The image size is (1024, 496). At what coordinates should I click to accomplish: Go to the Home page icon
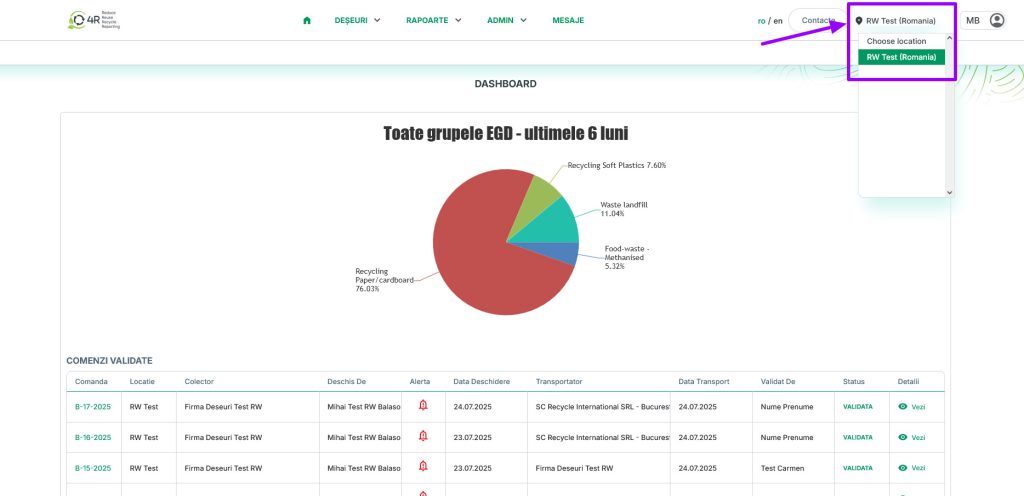point(307,20)
